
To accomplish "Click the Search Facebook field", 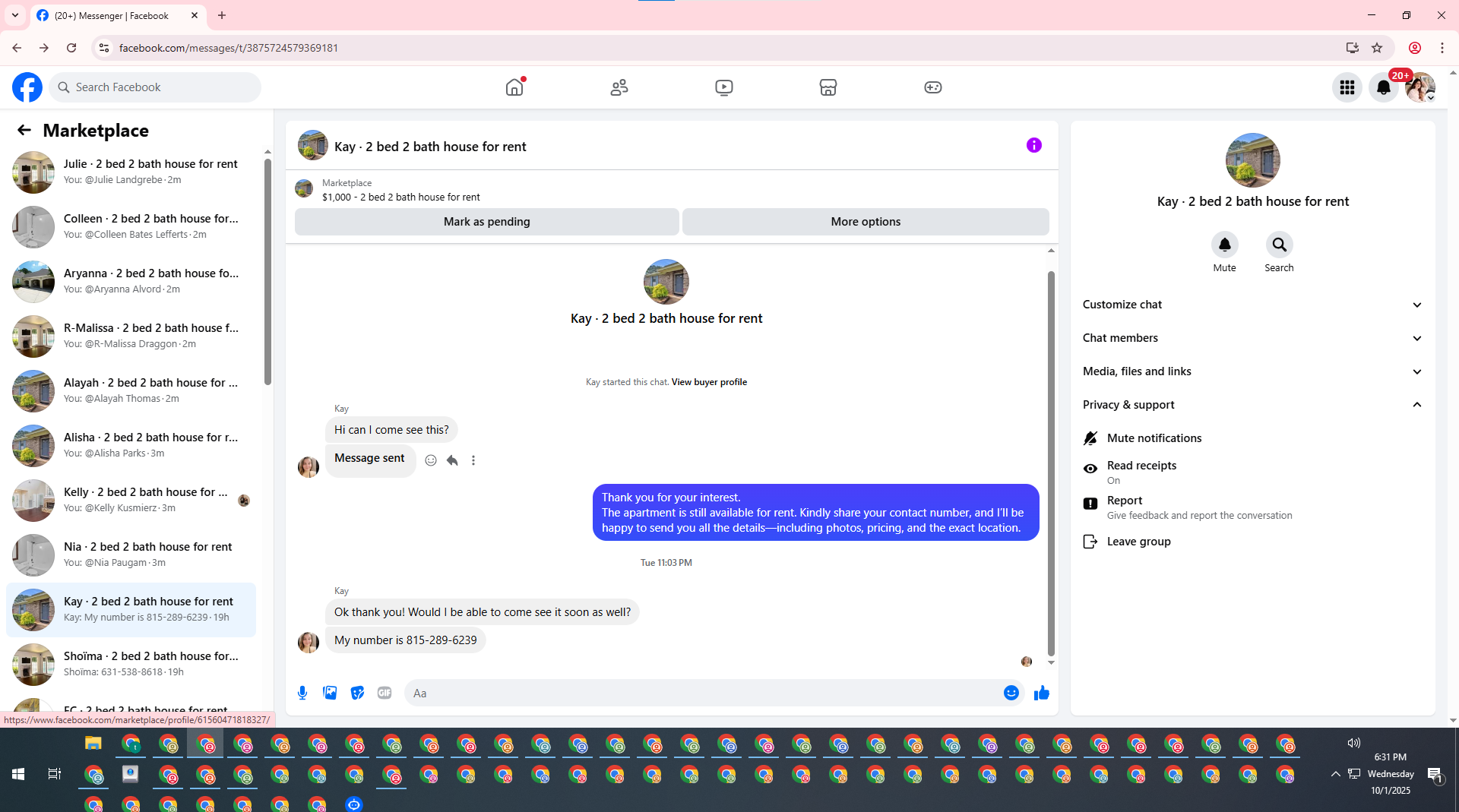I will point(156,87).
